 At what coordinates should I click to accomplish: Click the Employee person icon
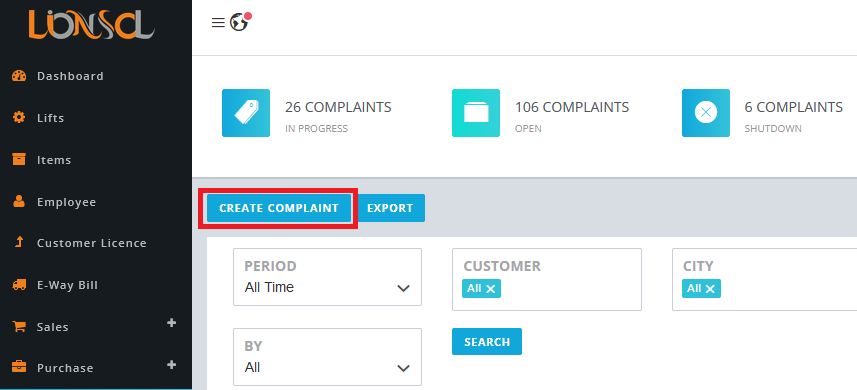tap(19, 202)
